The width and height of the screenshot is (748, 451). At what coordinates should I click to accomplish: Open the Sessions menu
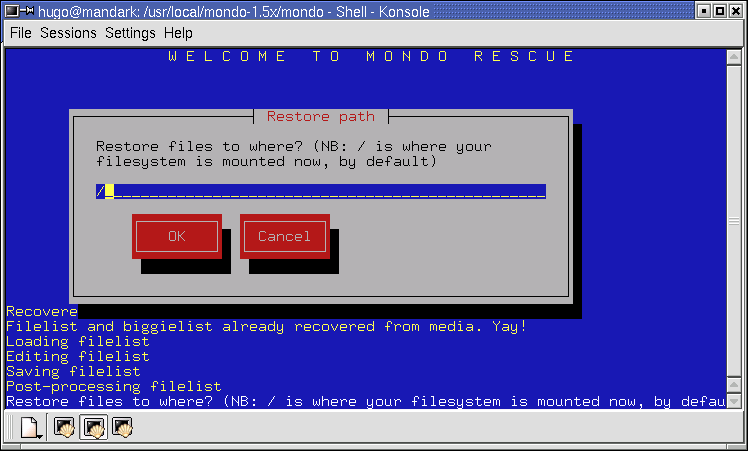click(68, 33)
